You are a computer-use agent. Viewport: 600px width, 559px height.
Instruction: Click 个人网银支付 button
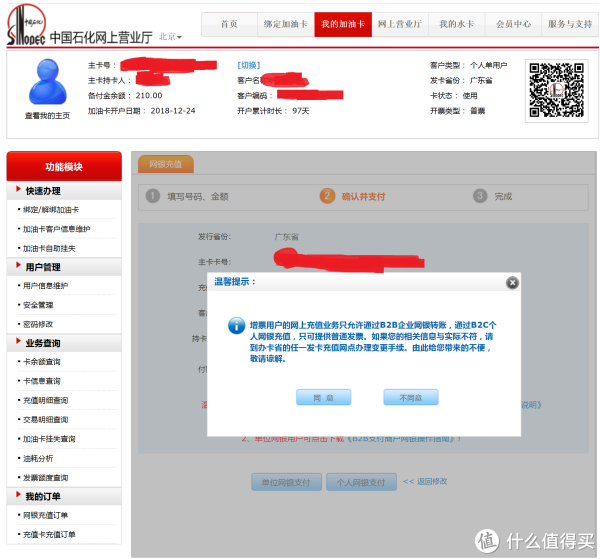[x=361, y=482]
